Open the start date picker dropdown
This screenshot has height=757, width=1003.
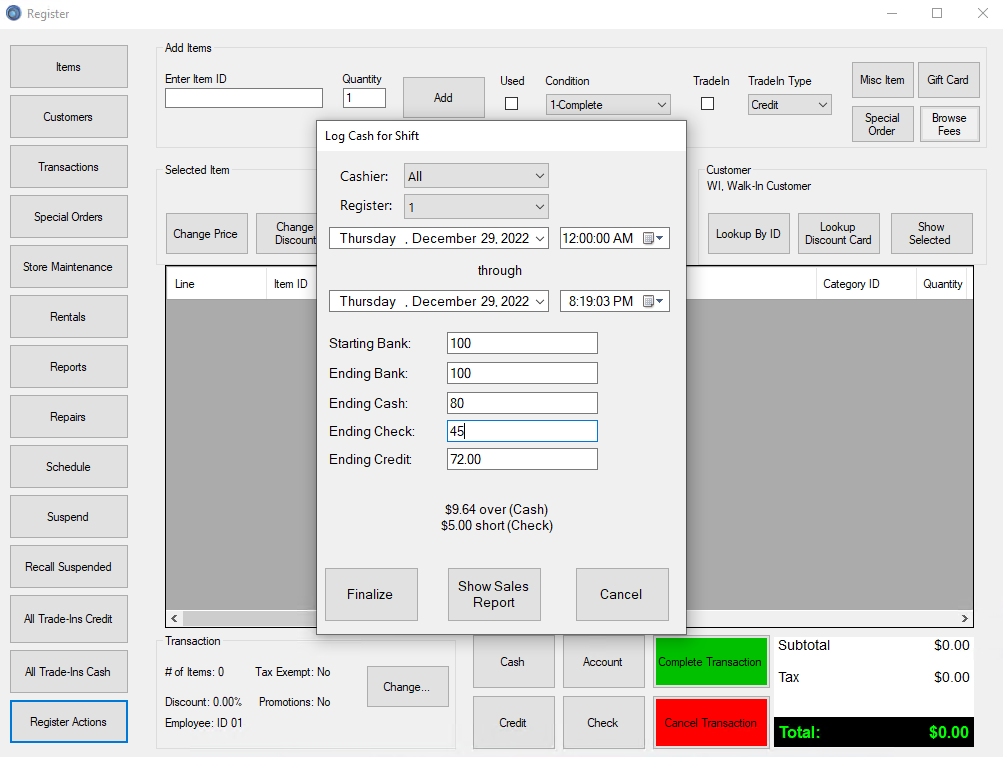pos(541,239)
